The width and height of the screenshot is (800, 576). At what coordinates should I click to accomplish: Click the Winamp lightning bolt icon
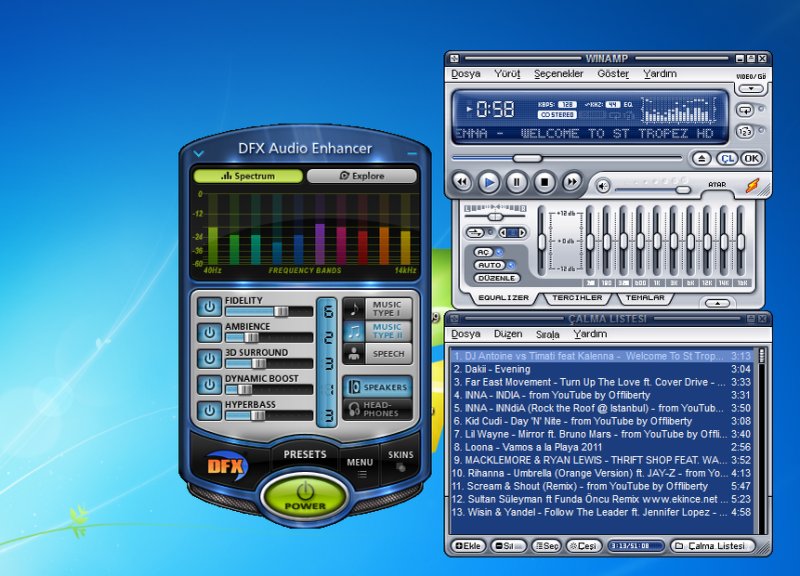[x=752, y=186]
